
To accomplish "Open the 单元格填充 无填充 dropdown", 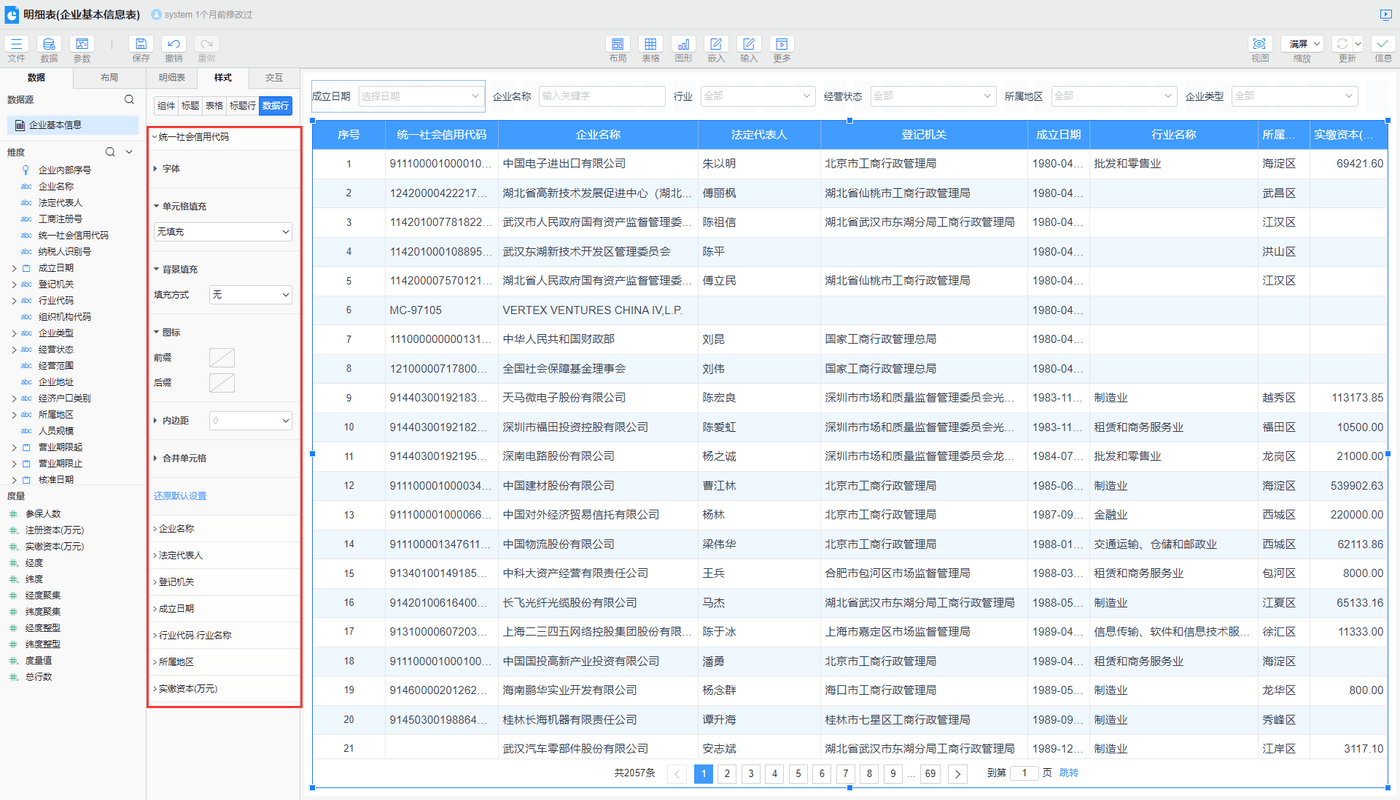I will pos(223,232).
